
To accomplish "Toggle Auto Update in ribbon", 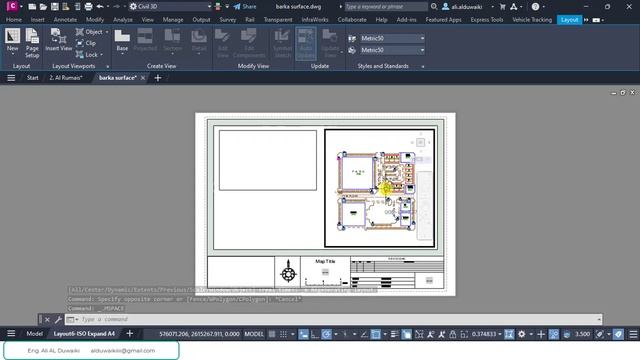I will click(x=306, y=43).
